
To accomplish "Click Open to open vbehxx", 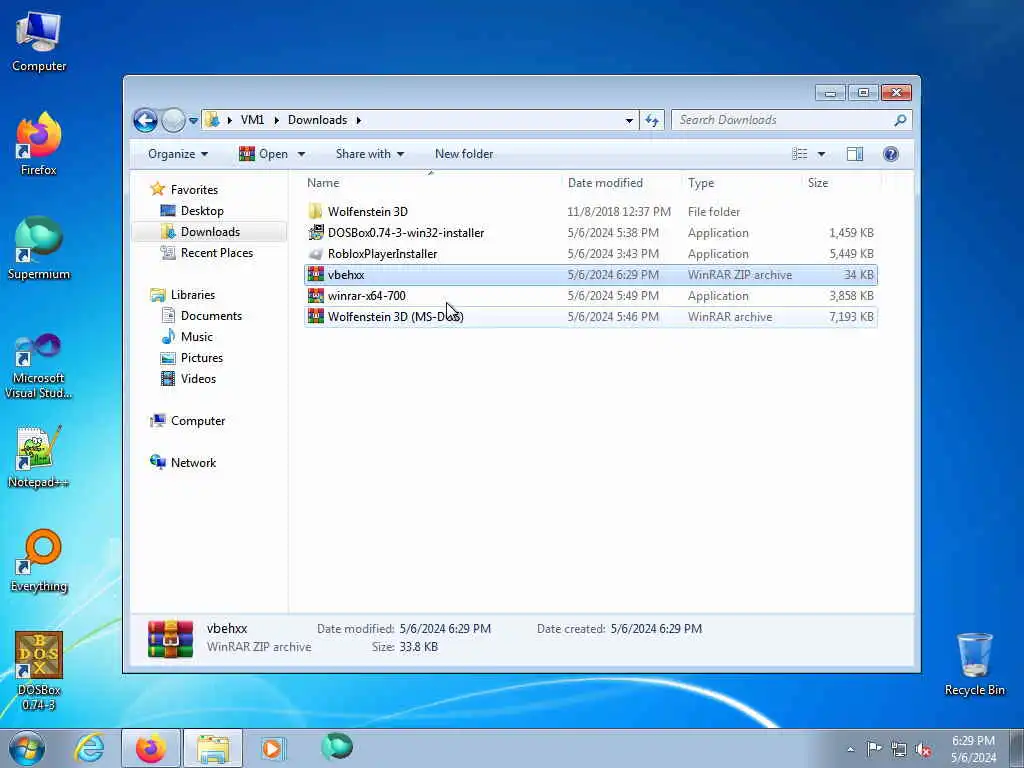I will [x=264, y=154].
